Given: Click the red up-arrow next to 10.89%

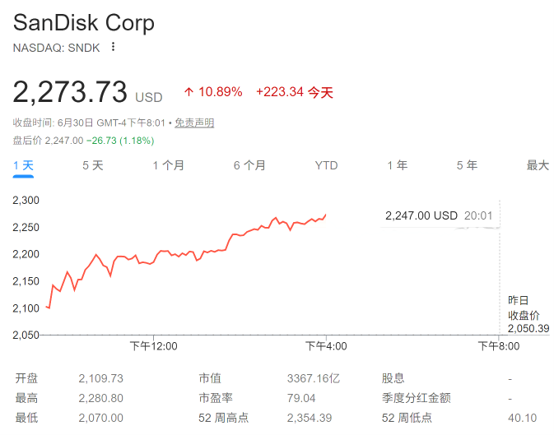Looking at the screenshot, I should 189,92.
